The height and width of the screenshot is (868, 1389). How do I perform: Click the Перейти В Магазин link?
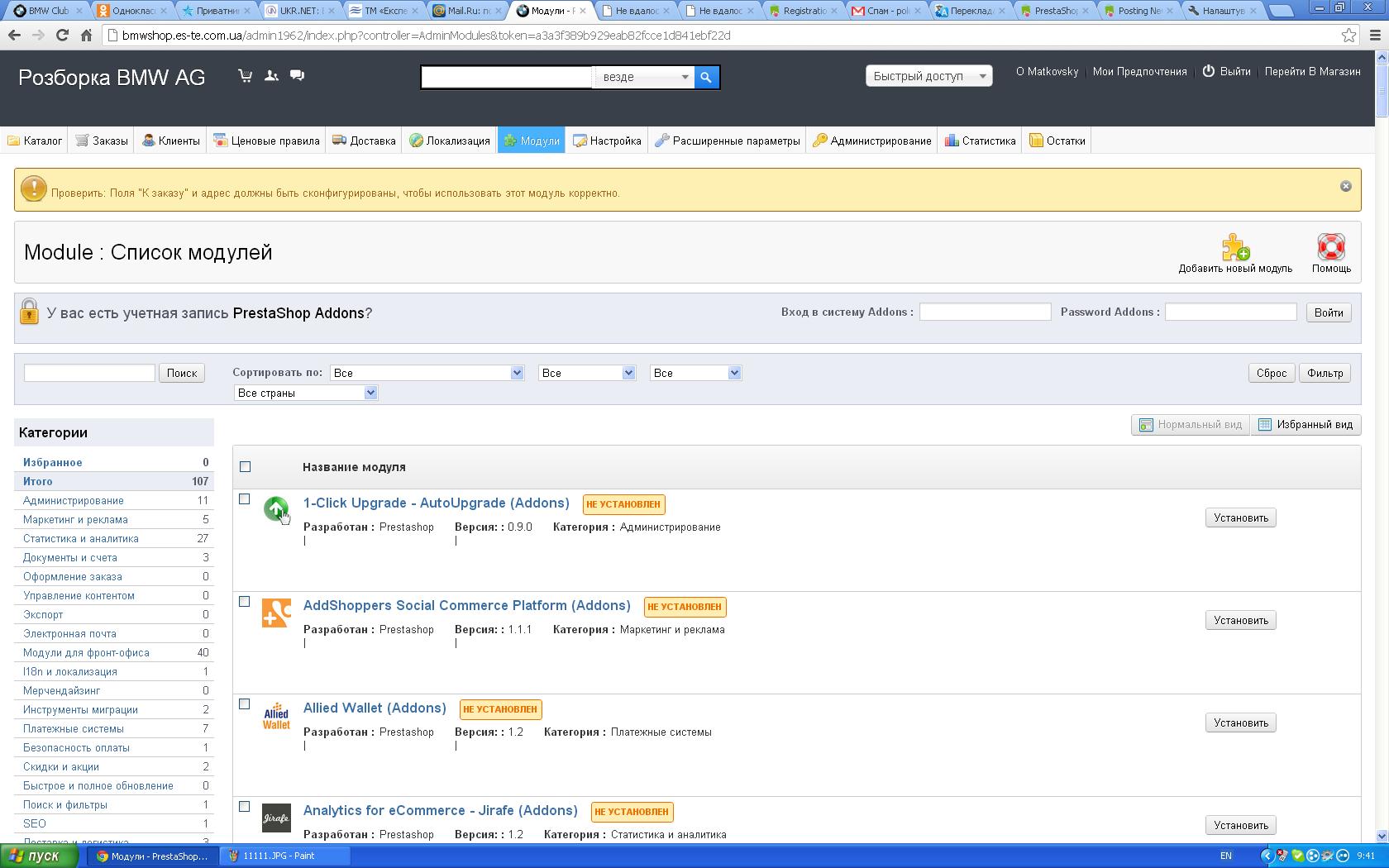tap(1312, 71)
